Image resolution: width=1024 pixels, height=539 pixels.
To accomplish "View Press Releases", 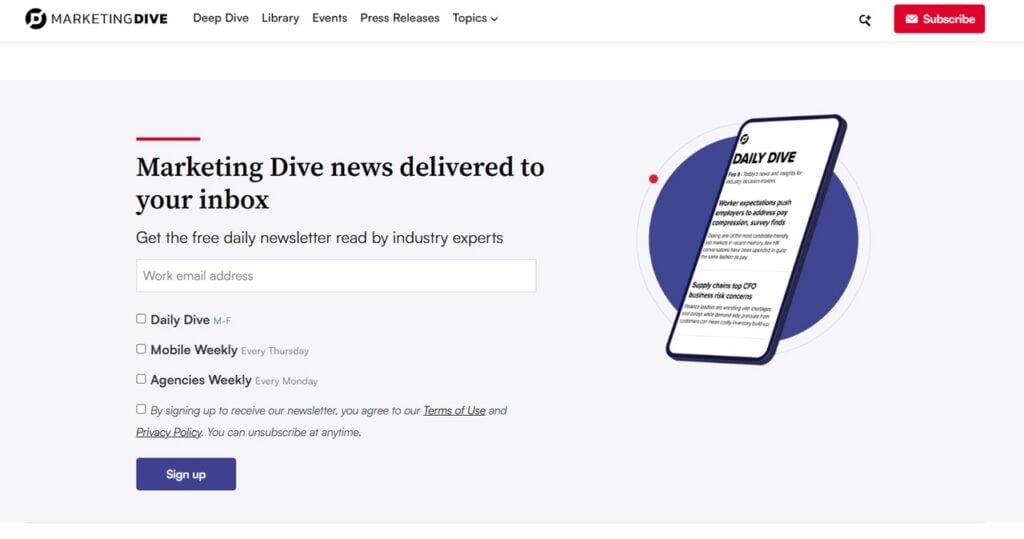I will click(x=400, y=18).
